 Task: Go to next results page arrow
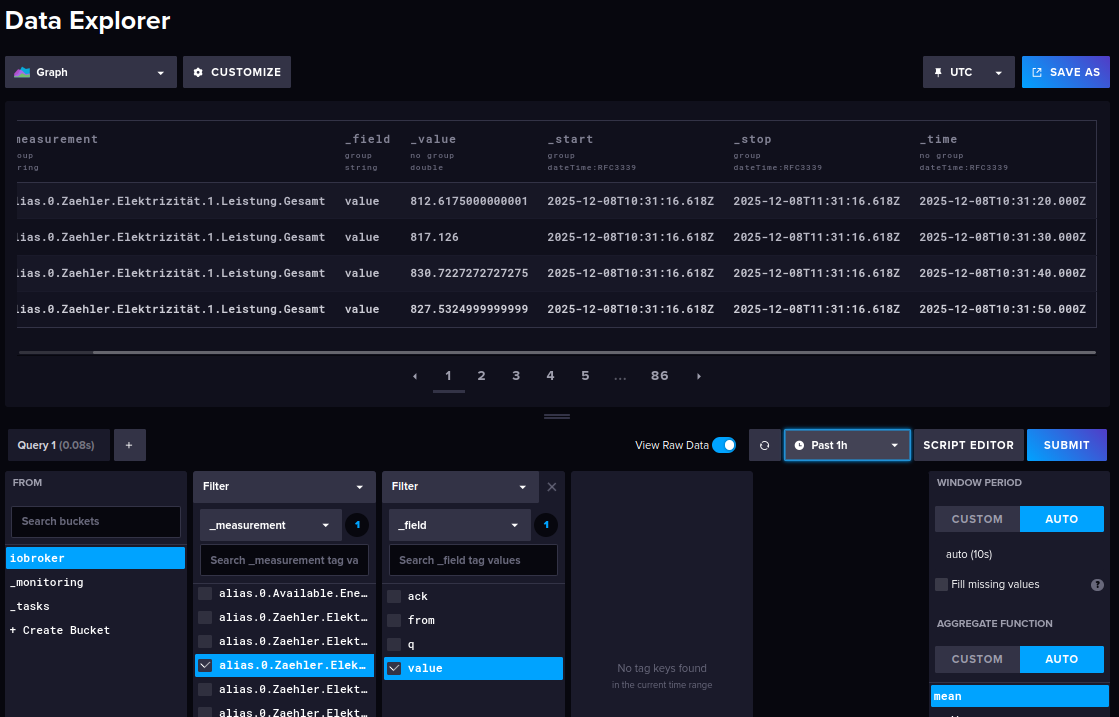(x=699, y=376)
